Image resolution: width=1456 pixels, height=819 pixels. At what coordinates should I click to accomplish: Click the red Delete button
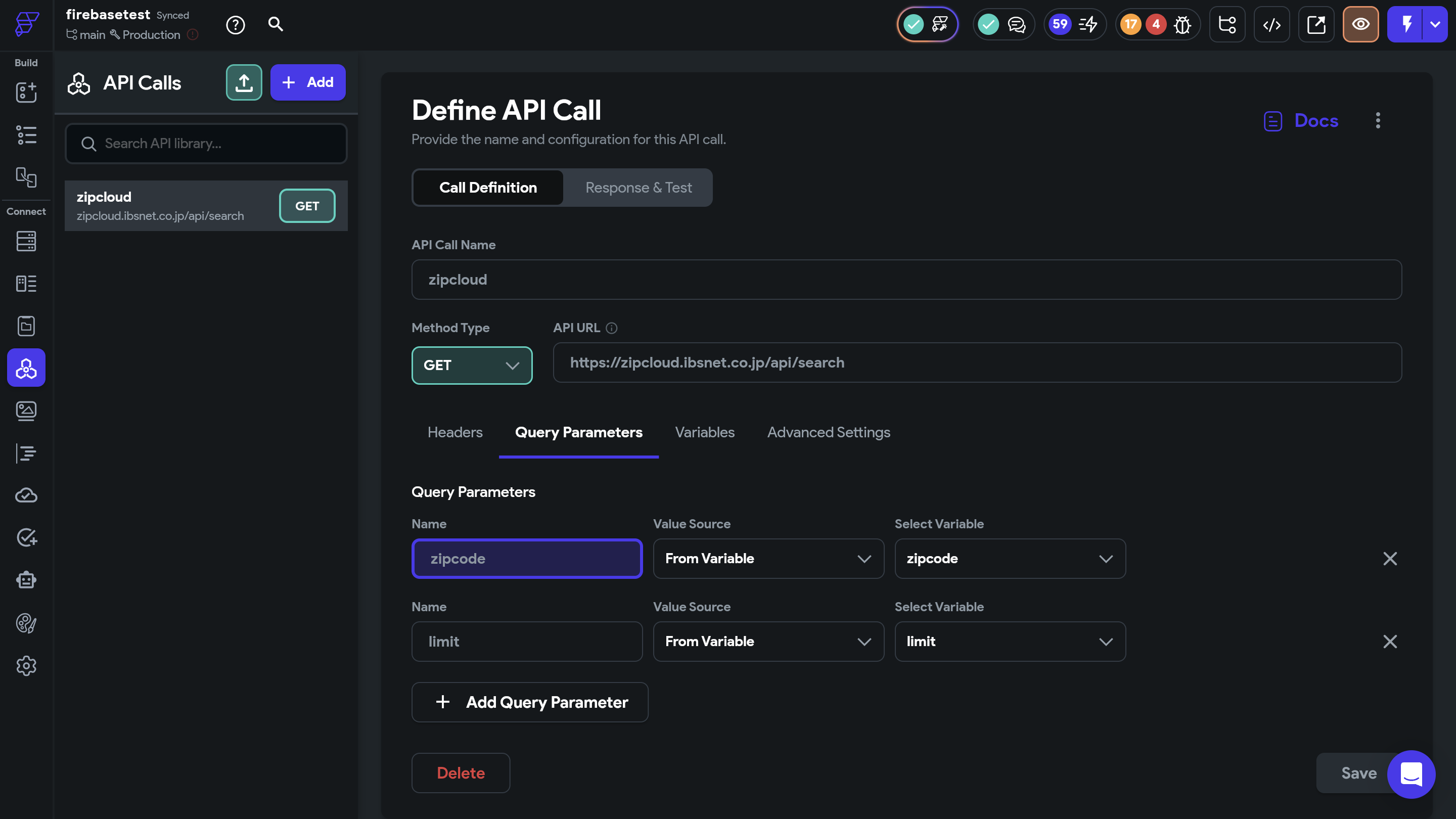pyautogui.click(x=460, y=772)
